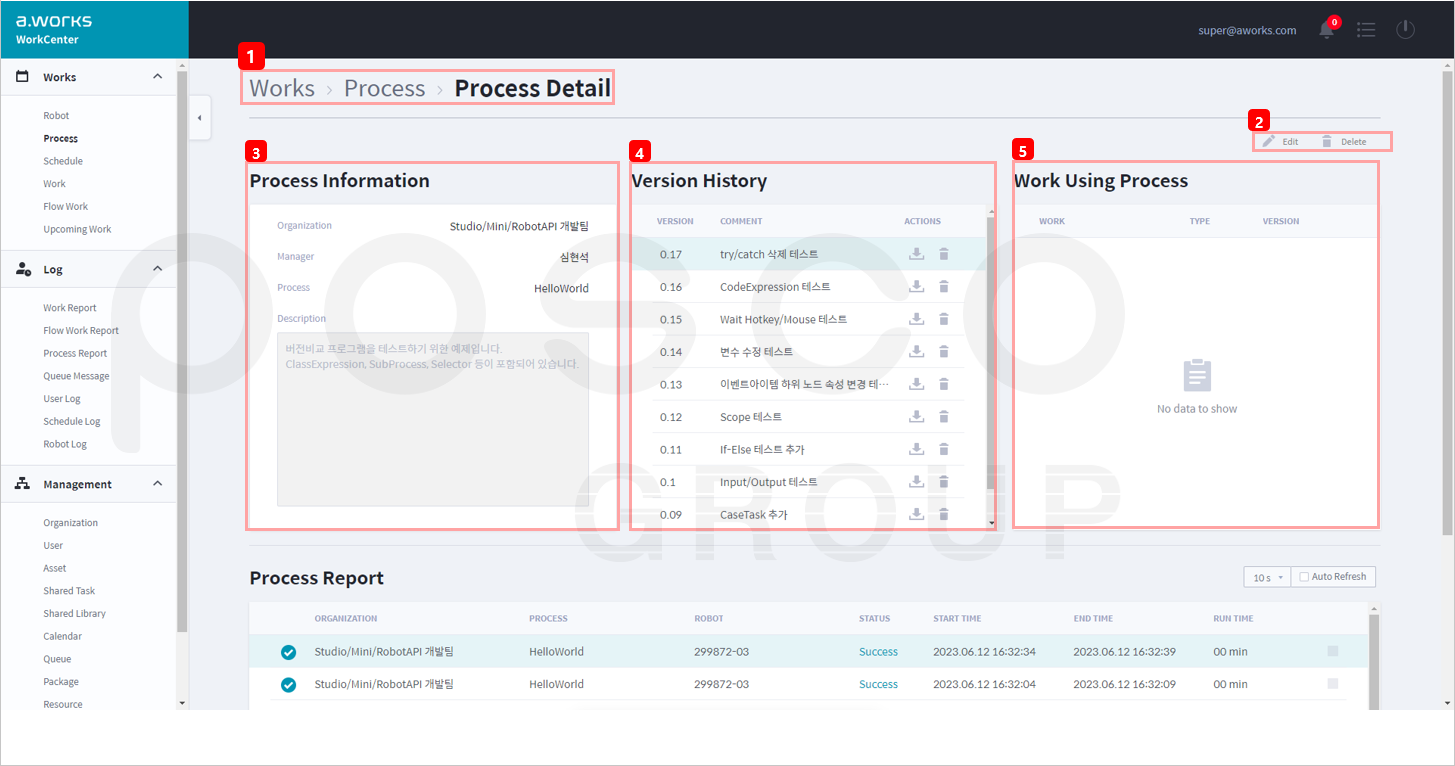This screenshot has height=766, width=1455.
Task: Open Calendar under Management
Action: [62, 636]
